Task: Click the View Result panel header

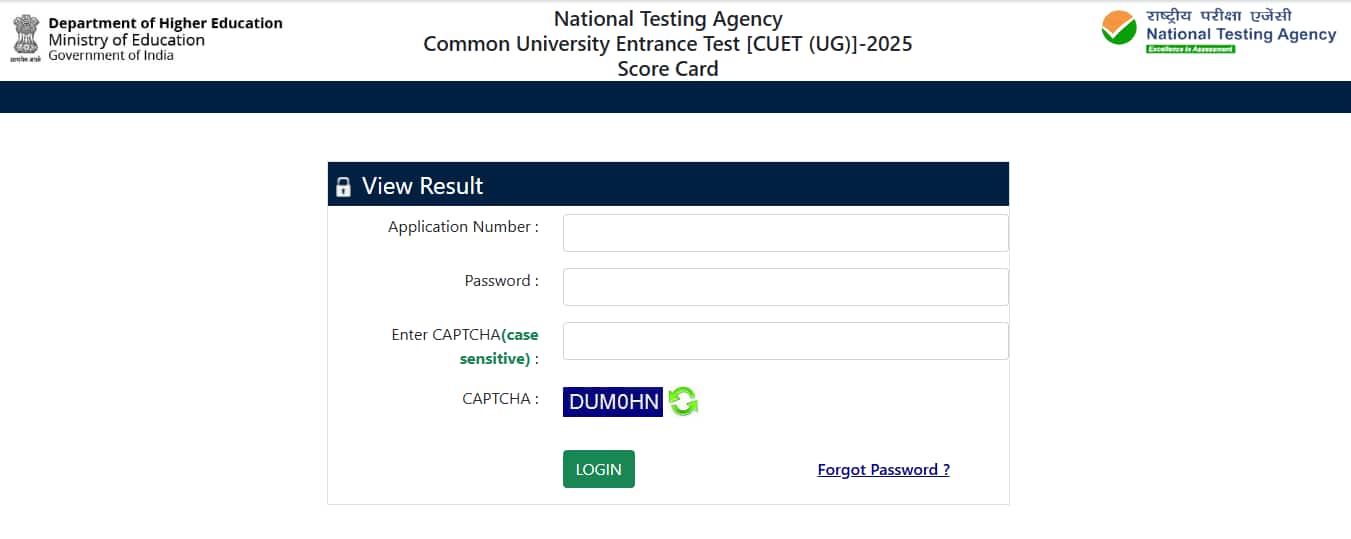Action: point(668,185)
